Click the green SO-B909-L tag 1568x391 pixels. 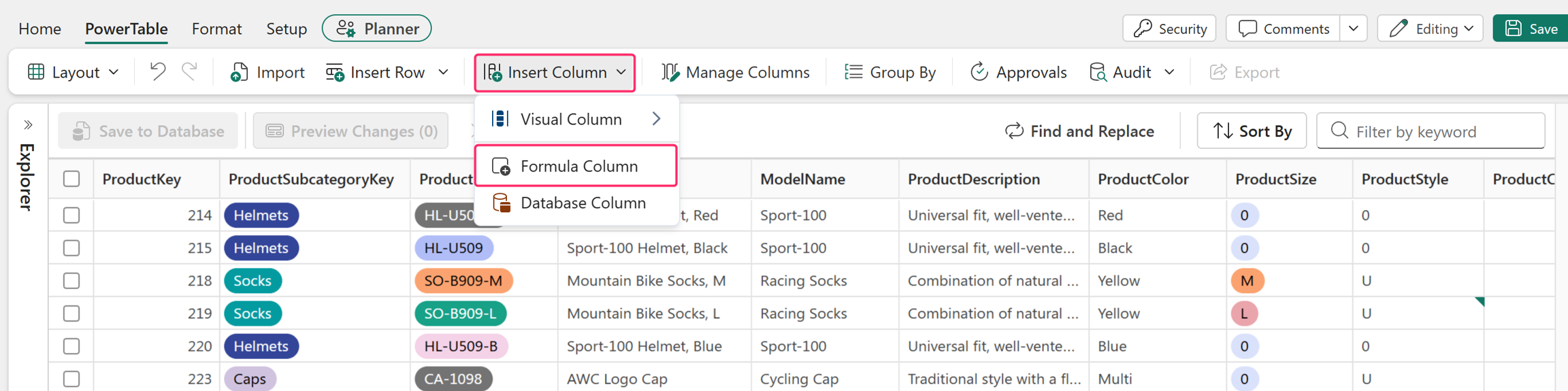pos(461,313)
